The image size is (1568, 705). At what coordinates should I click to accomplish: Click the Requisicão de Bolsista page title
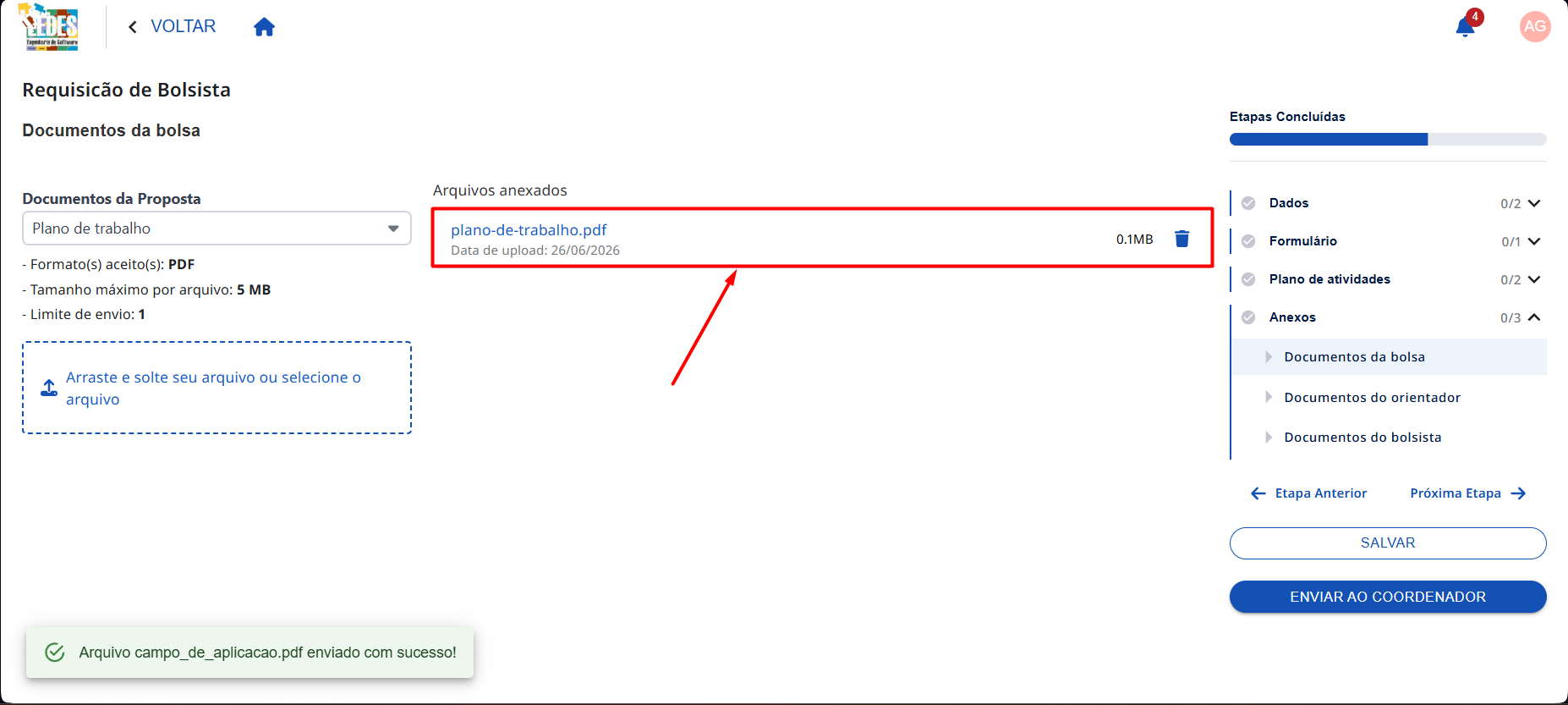tap(126, 90)
